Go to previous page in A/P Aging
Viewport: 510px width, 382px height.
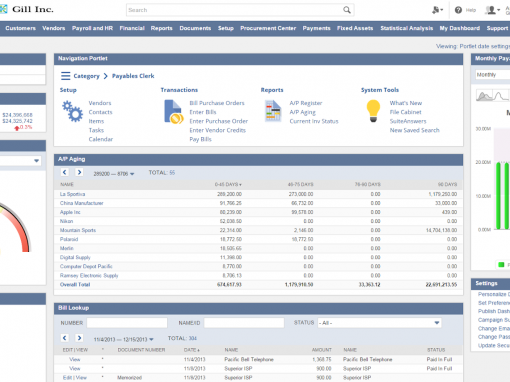click(65, 172)
